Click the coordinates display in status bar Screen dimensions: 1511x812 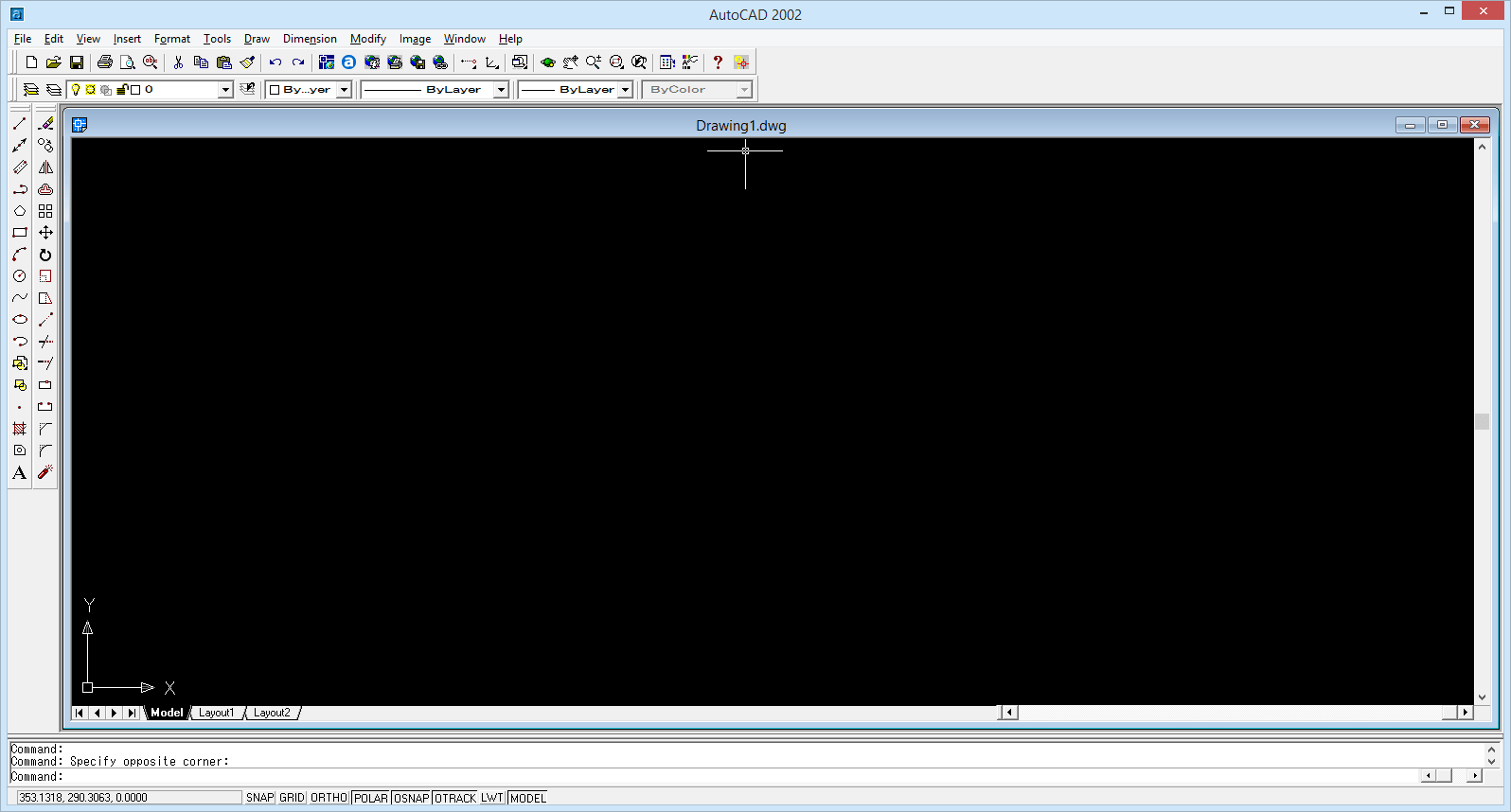[129, 798]
